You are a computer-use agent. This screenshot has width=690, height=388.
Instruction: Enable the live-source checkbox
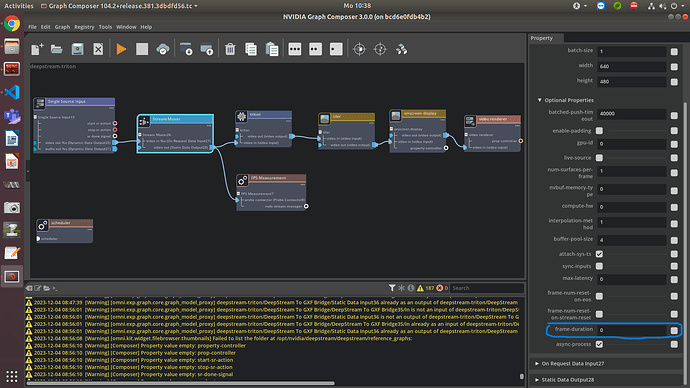(599, 157)
